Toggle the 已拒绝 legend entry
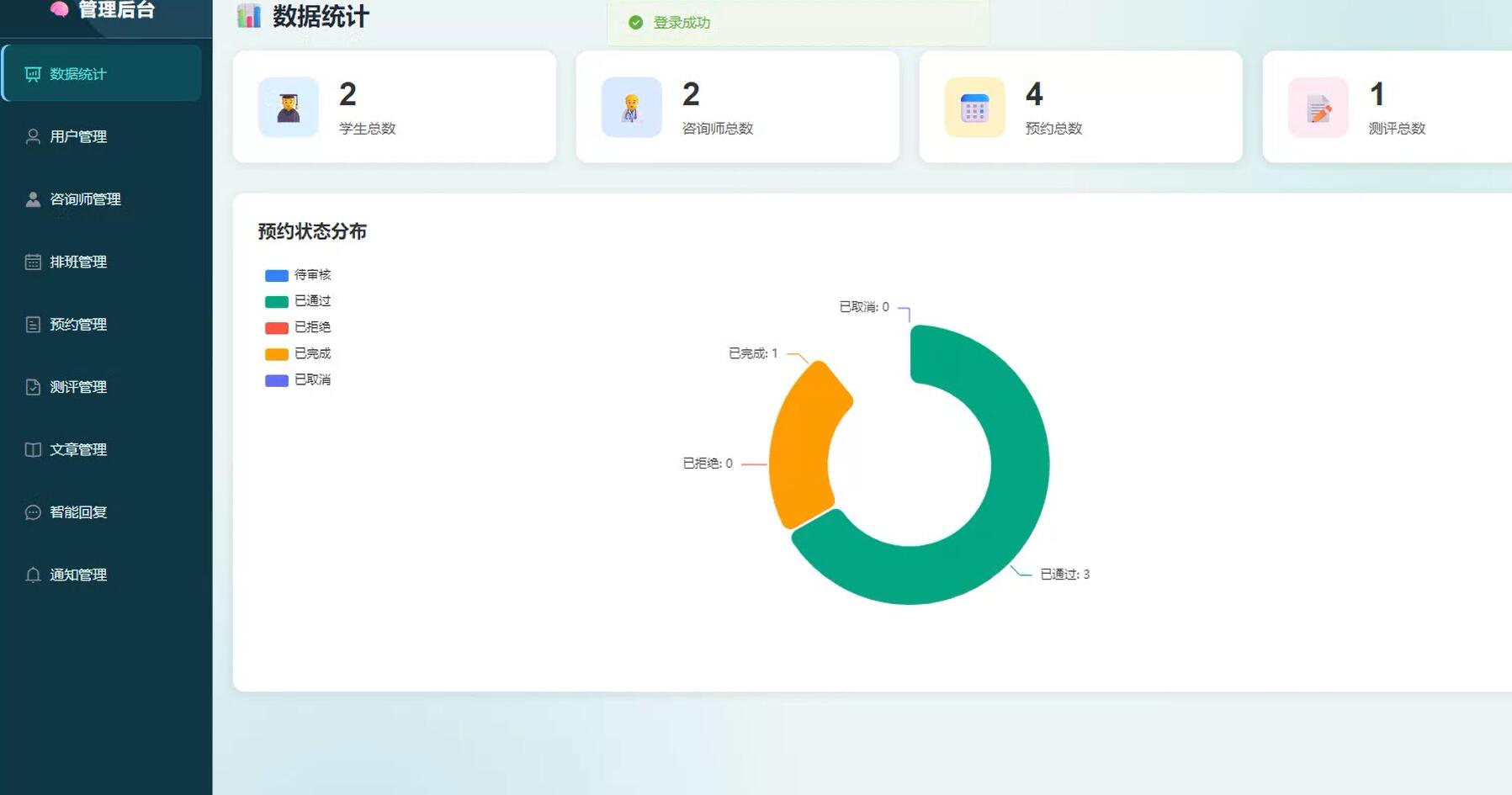The width and height of the screenshot is (1512, 795). [298, 327]
